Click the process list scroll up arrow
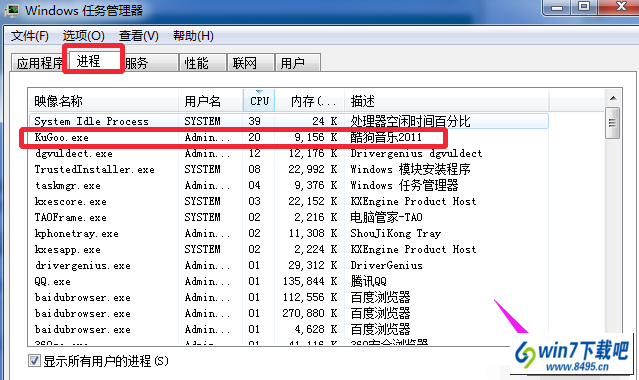The height and width of the screenshot is (380, 639). pos(613,98)
